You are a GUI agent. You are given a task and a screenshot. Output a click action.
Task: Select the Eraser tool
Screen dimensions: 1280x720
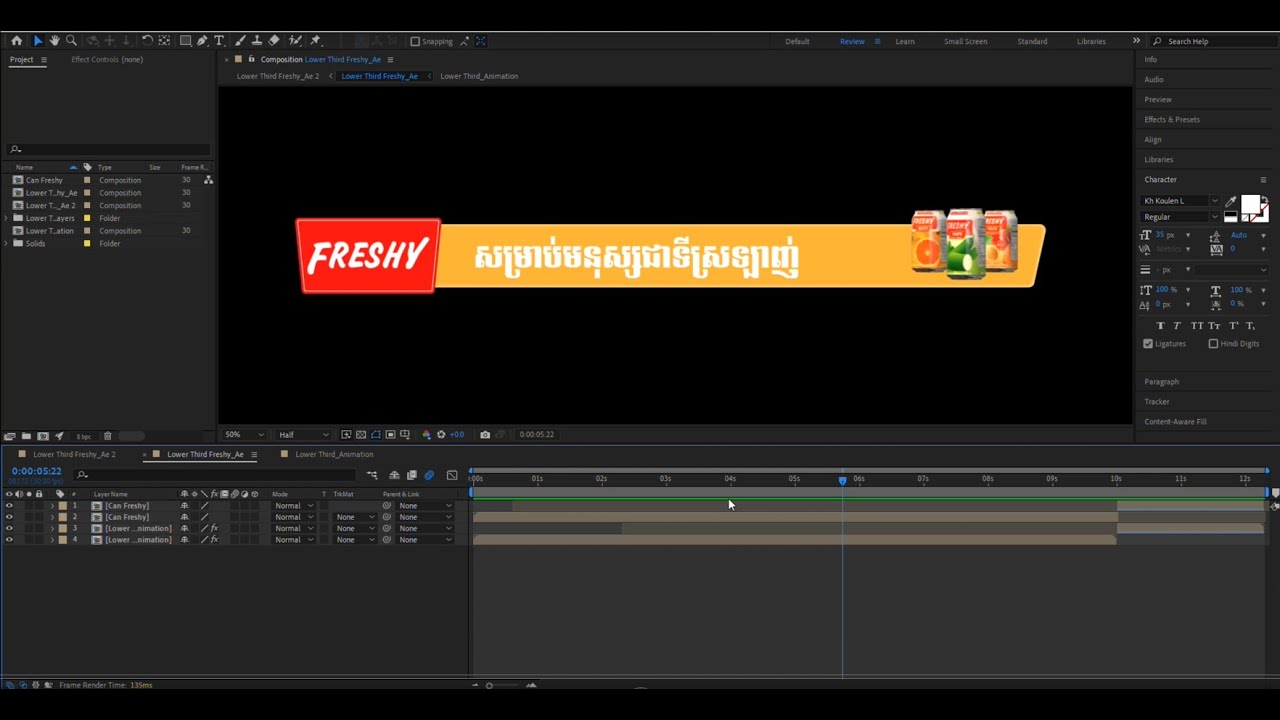click(x=274, y=41)
